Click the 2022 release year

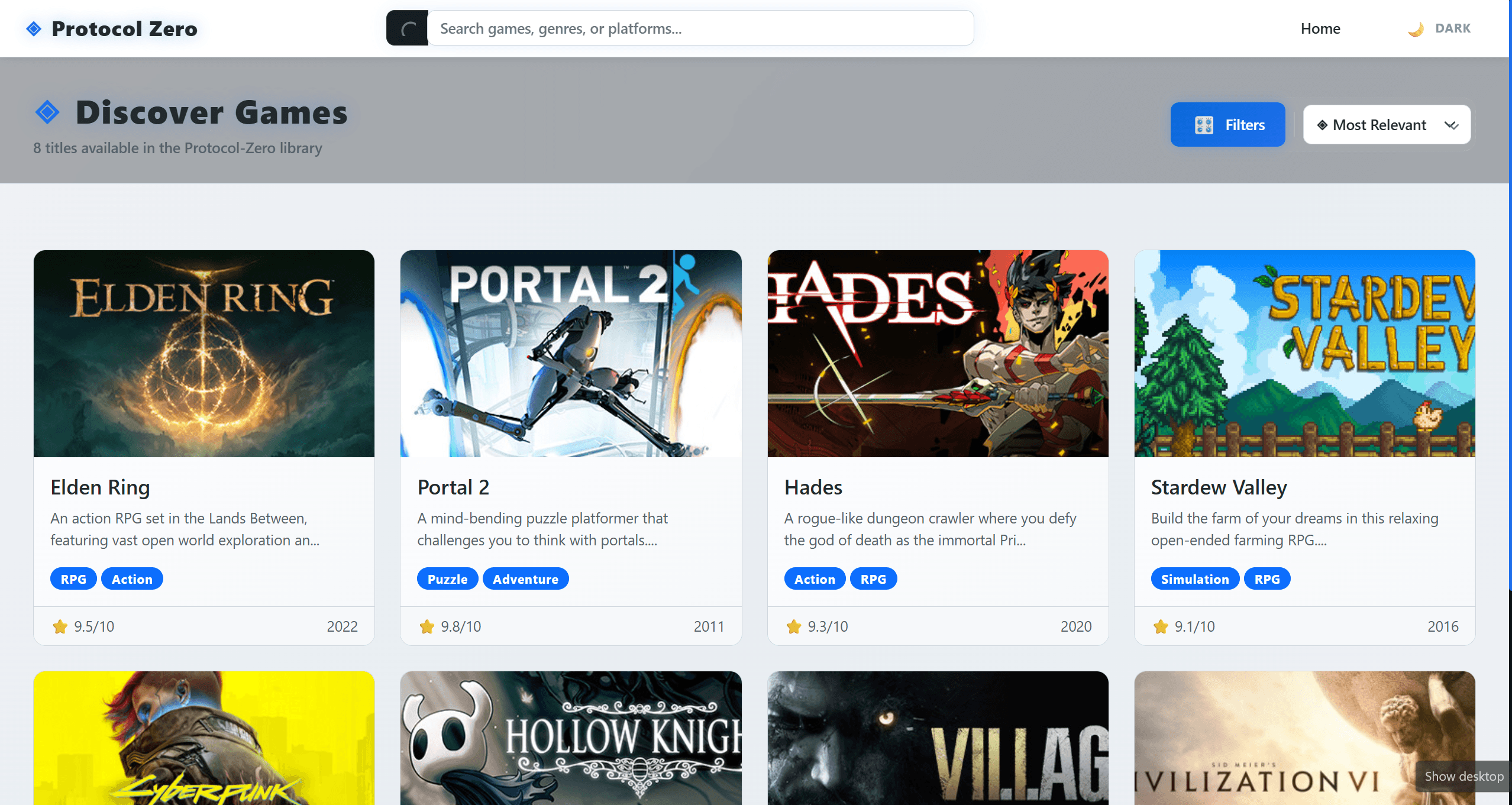pos(342,626)
